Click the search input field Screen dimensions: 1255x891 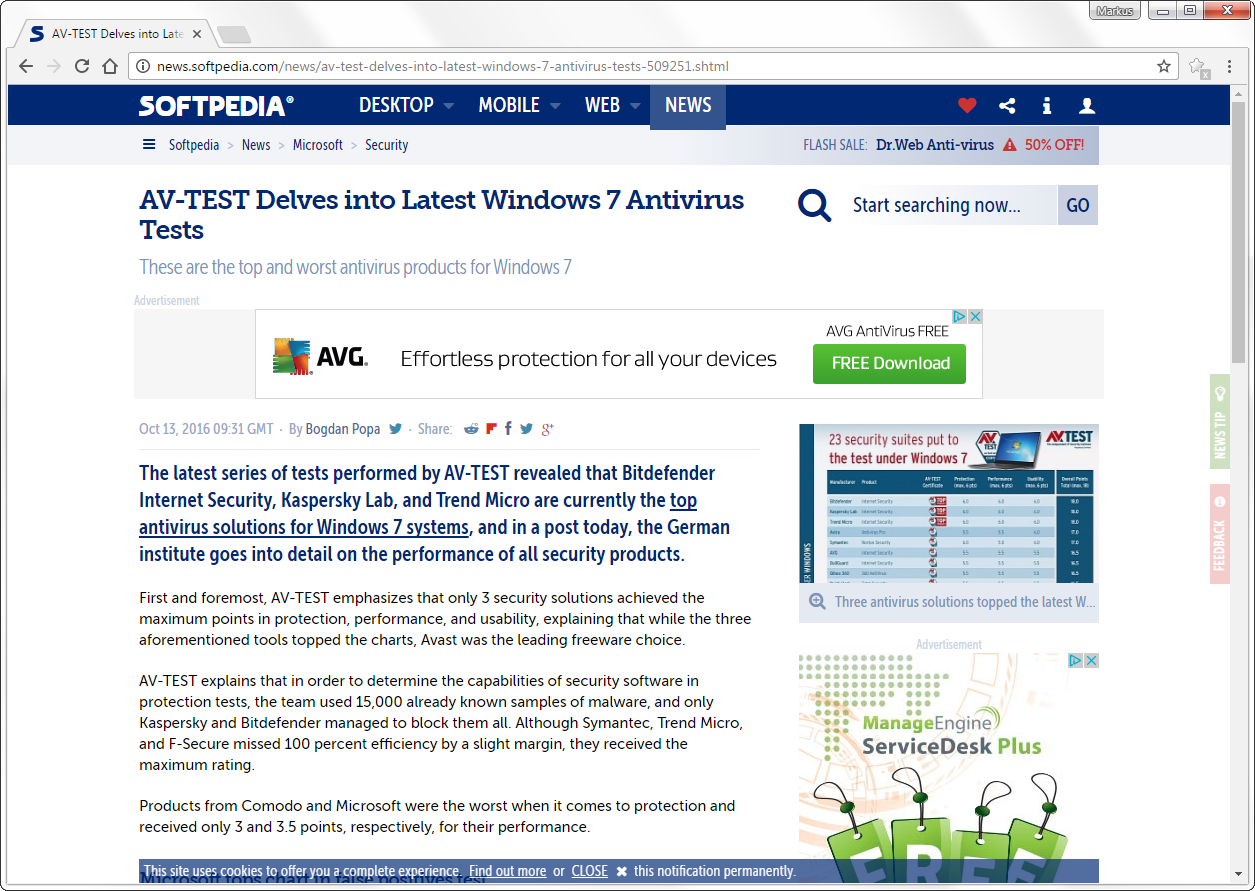[x=950, y=205]
